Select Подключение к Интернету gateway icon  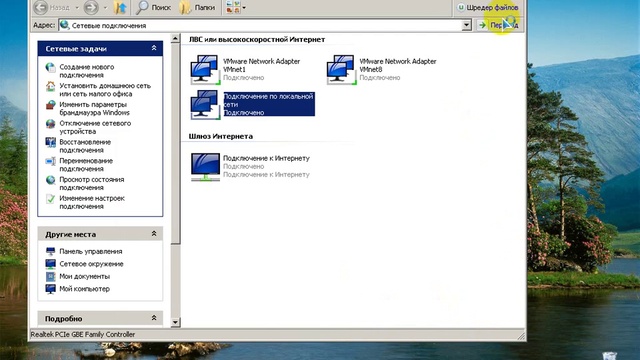pyautogui.click(x=205, y=167)
